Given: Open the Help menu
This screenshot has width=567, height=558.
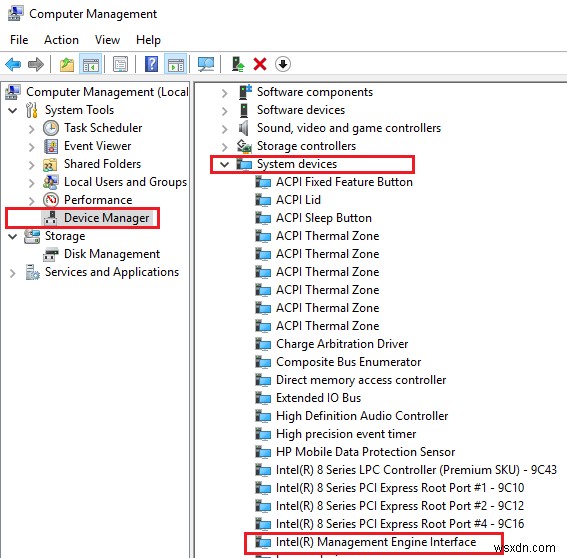Looking at the screenshot, I should coord(148,39).
